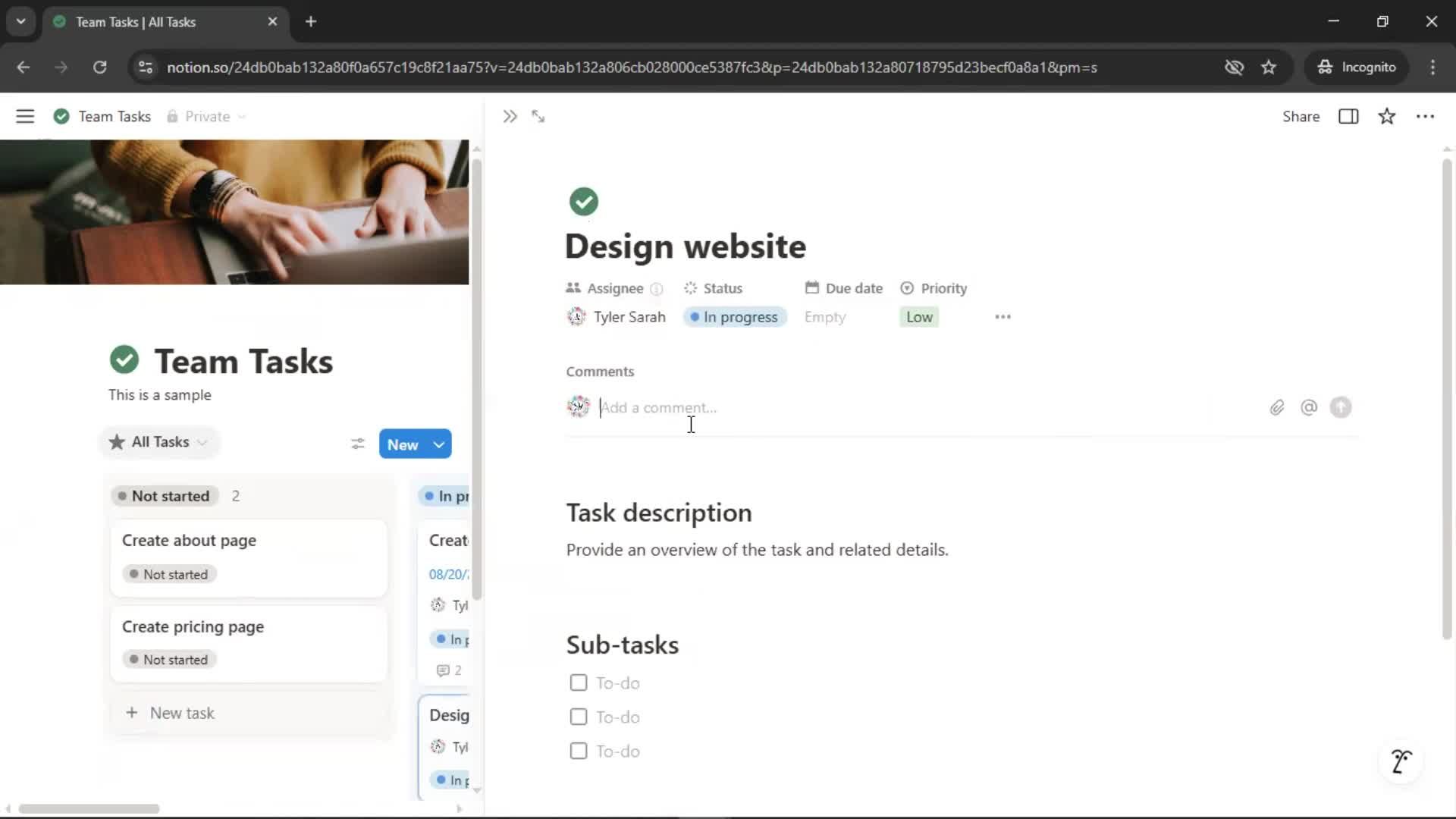
Task: Open the Priority property header
Action: [934, 288]
